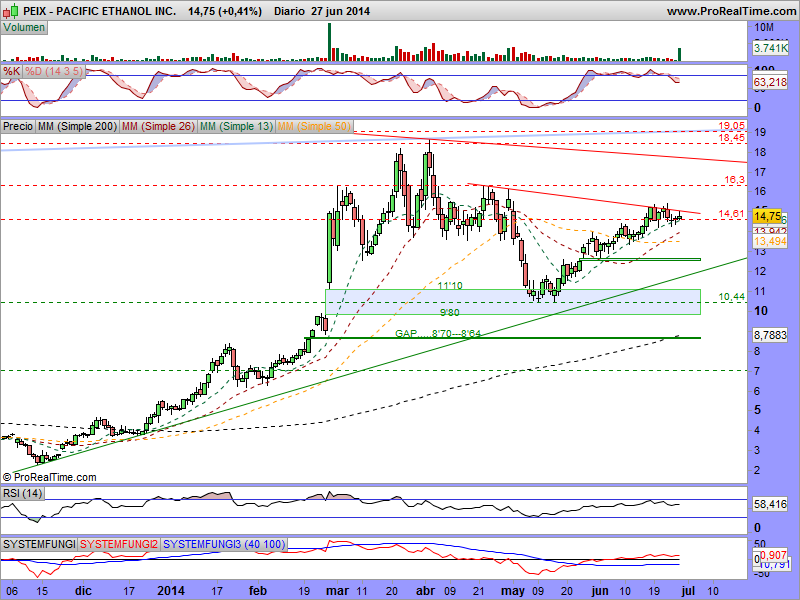Click the MM (Simple 13) label
Image resolution: width=800 pixels, height=600 pixels.
[x=236, y=126]
